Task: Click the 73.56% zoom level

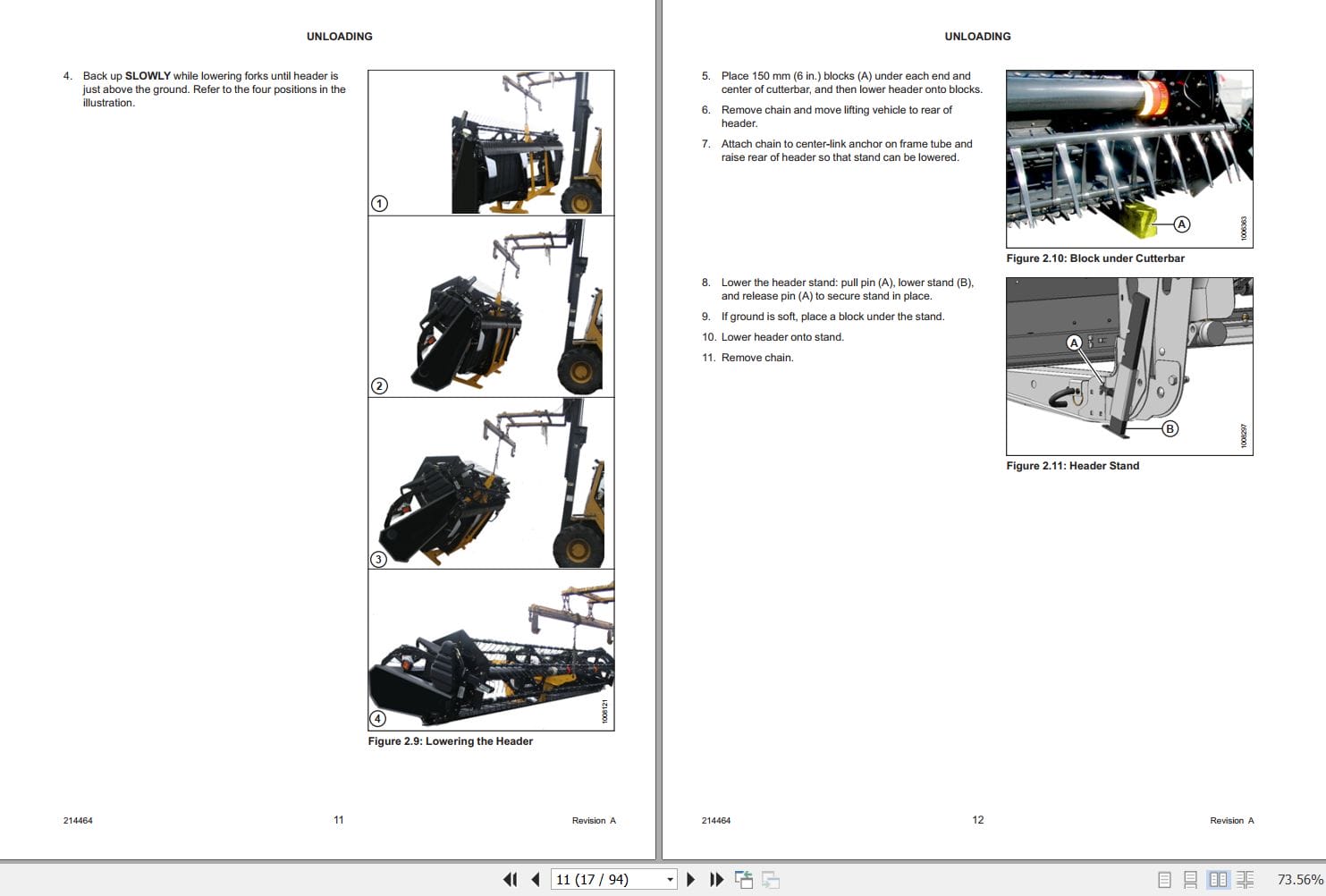Action: pos(1299,880)
